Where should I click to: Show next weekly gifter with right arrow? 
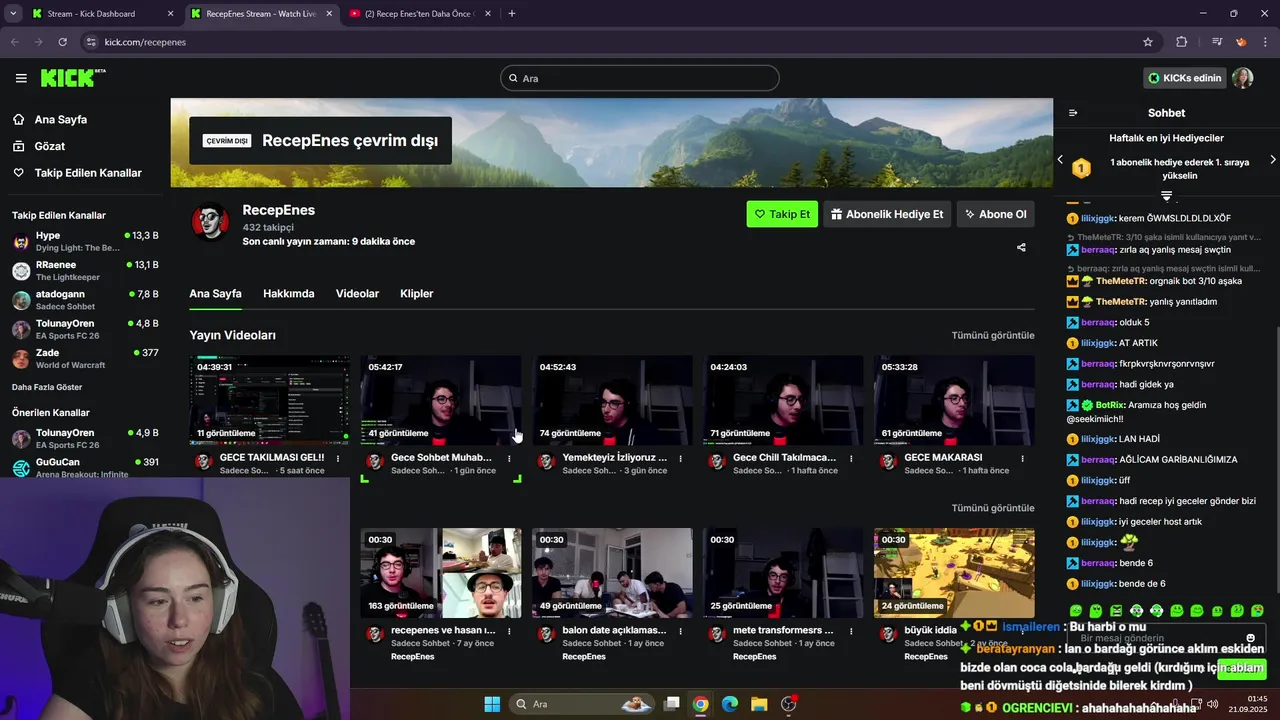(x=1272, y=160)
